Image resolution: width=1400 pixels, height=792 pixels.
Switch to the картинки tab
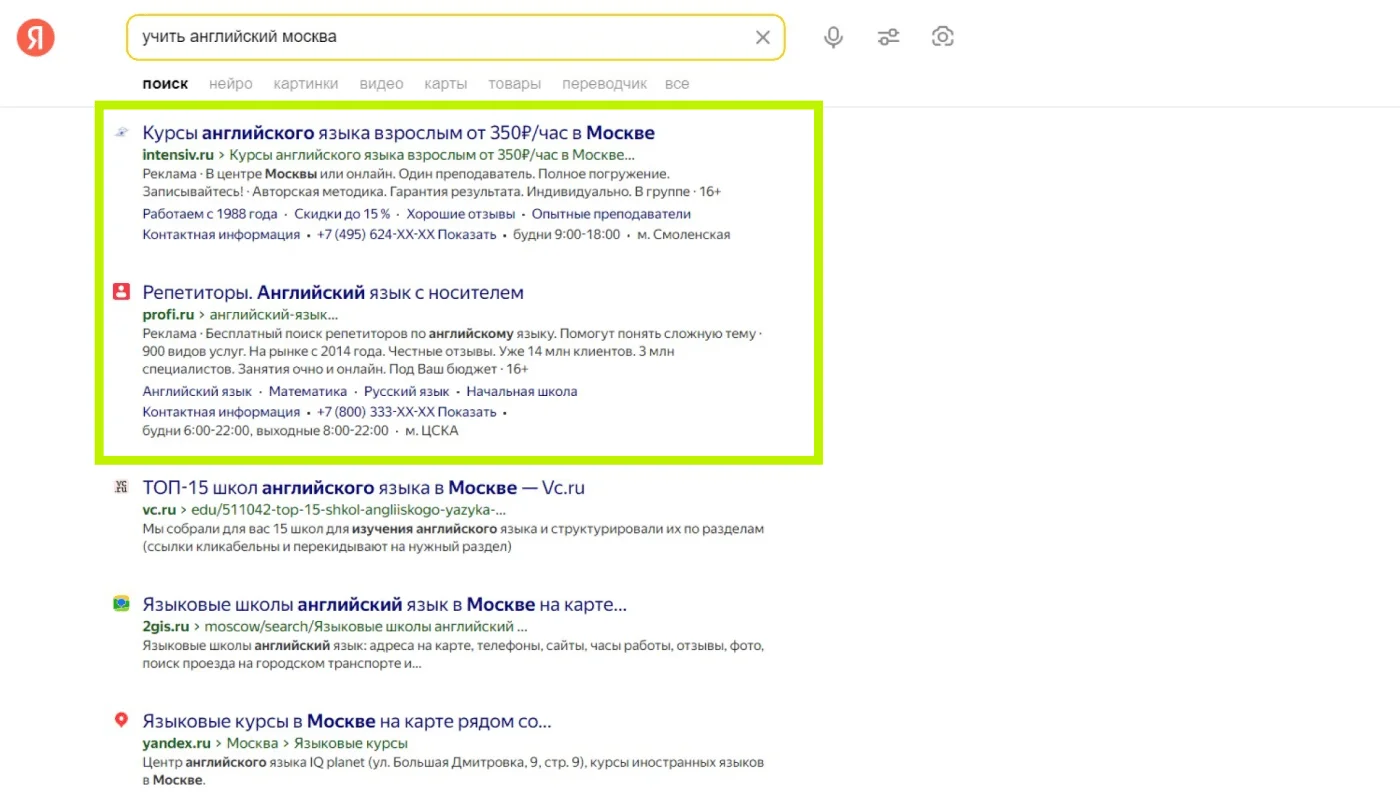tap(306, 84)
